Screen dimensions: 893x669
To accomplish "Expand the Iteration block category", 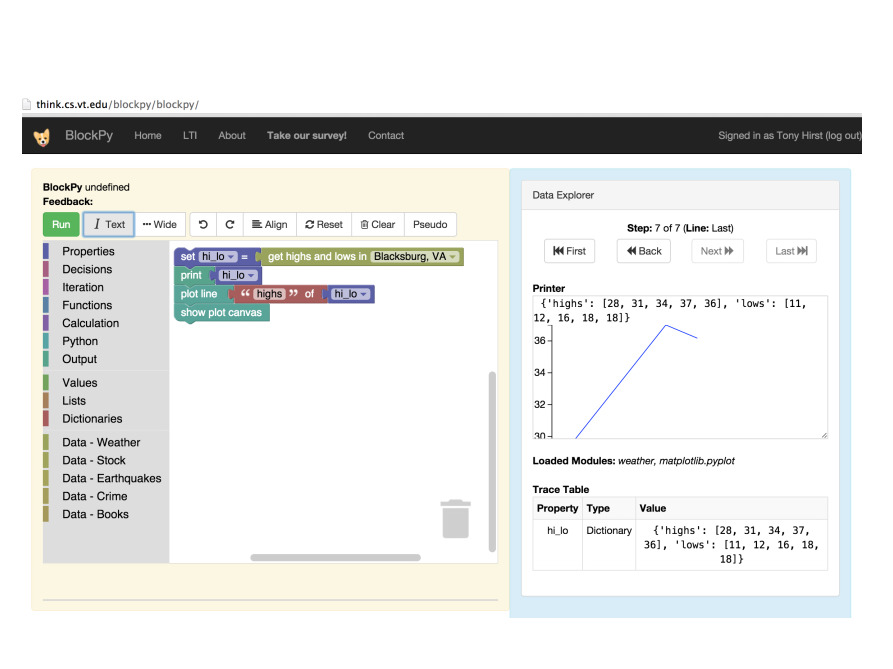I will tap(83, 287).
